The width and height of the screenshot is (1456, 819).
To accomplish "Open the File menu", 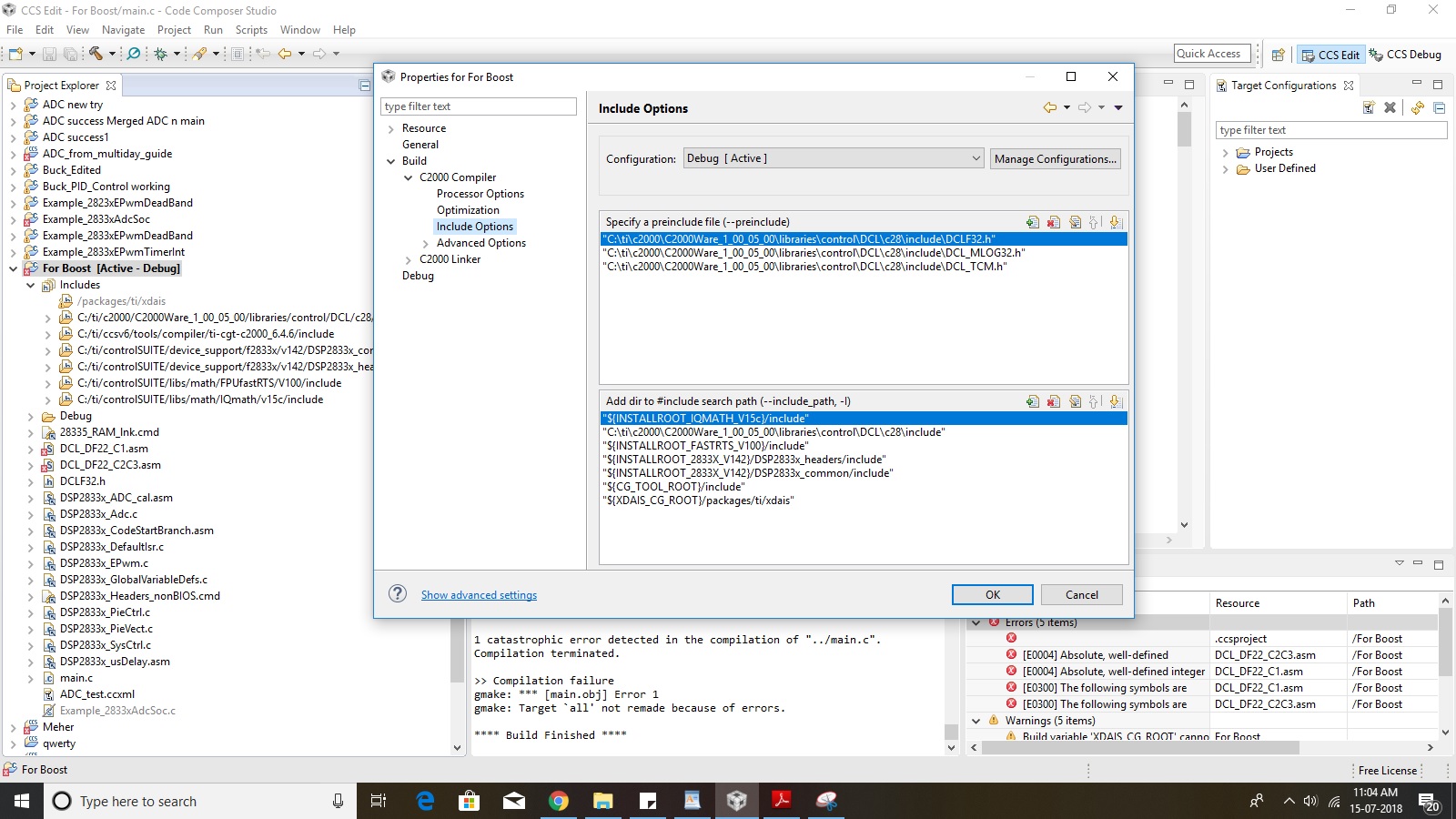I will tap(15, 30).
